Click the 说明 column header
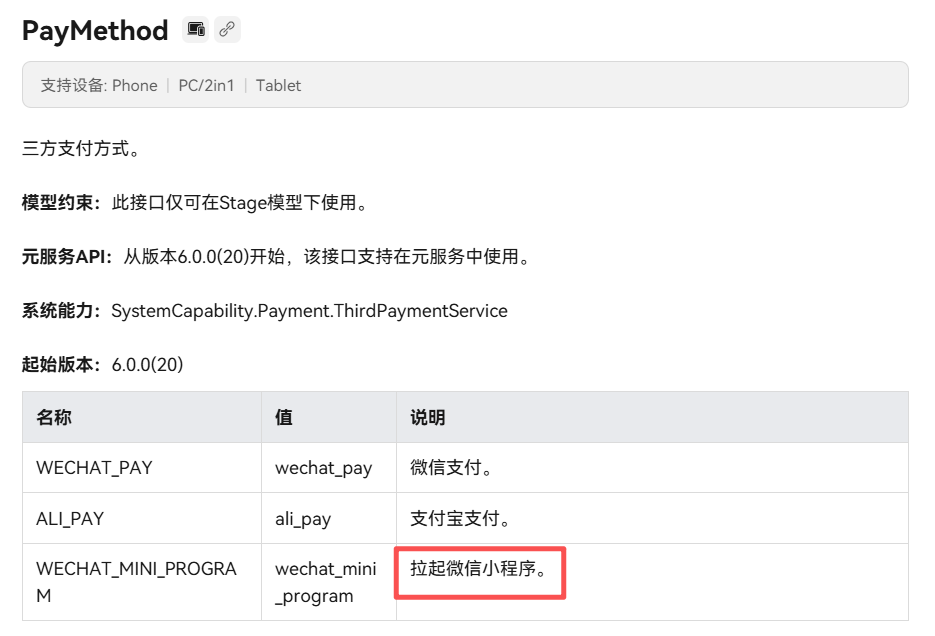This screenshot has width=935, height=636. (652, 417)
